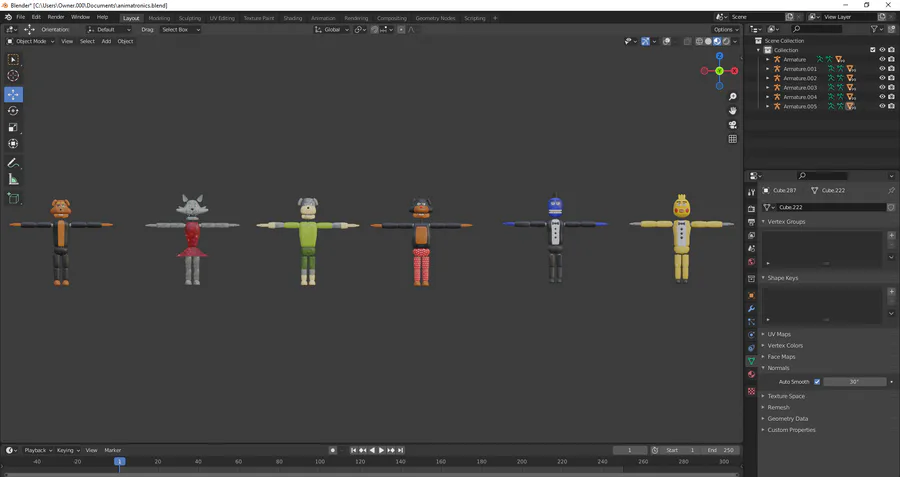Click the zoom magnifier viewport icon

coord(732,96)
